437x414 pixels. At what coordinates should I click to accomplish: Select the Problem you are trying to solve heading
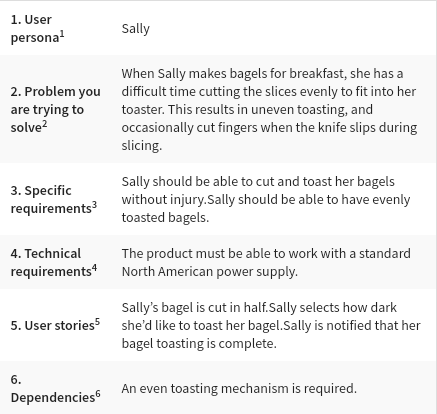point(55,109)
